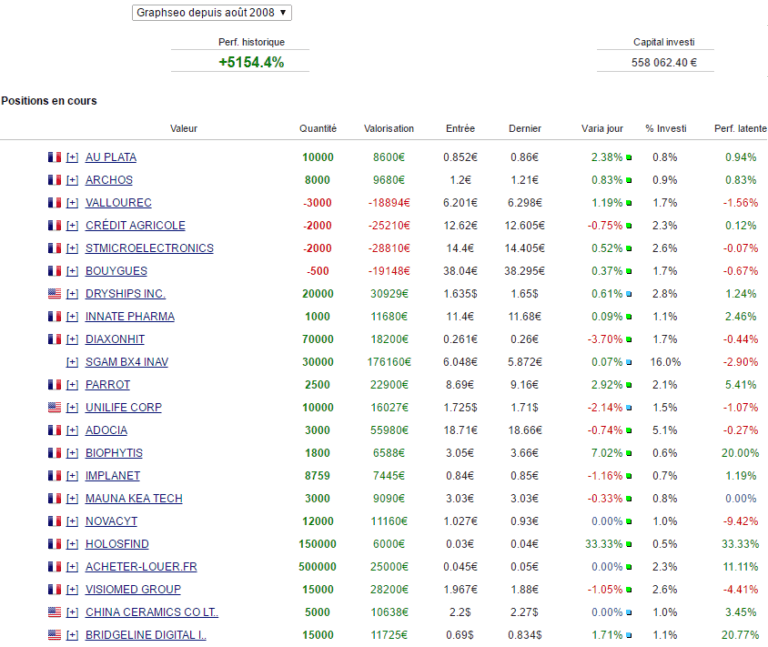Viewport: 768px width, 647px height.
Task: Expand the [+] beside DRYSHIPS INC.
Action: (x=72, y=294)
